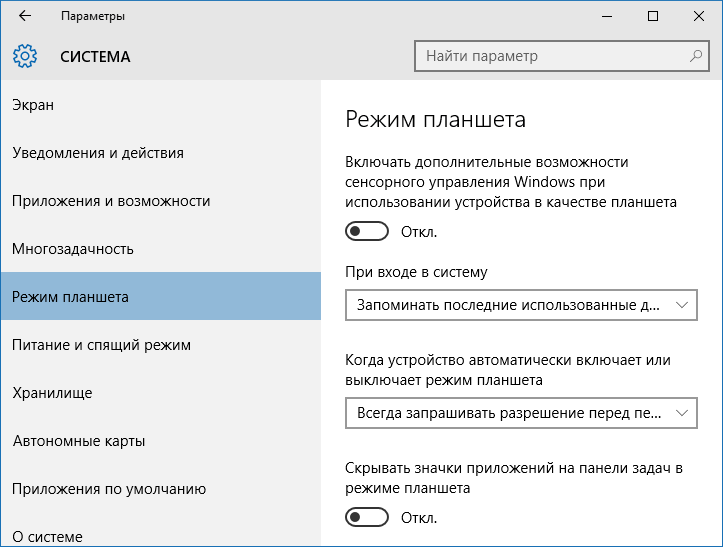The height and width of the screenshot is (547, 723).
Task: Close the Settings window
Action: pos(699,16)
